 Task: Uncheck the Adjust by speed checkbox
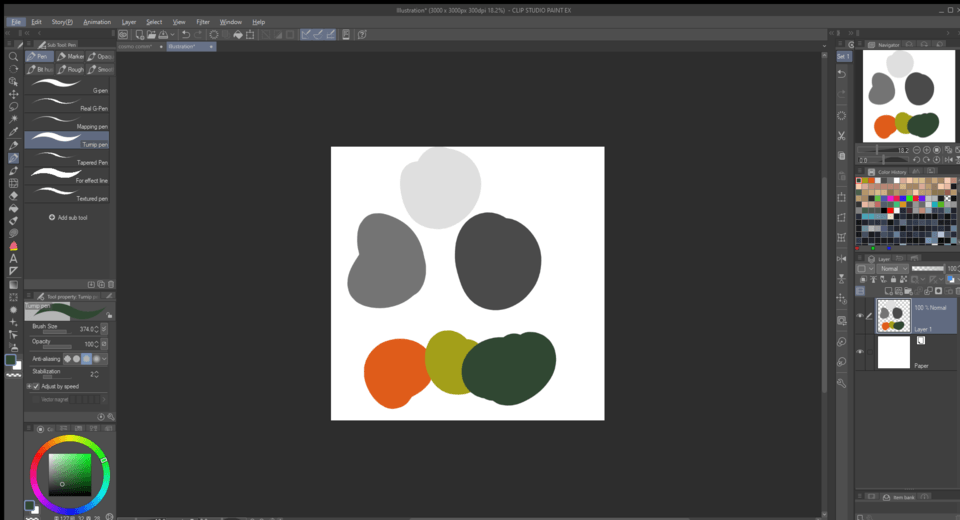click(x=36, y=386)
